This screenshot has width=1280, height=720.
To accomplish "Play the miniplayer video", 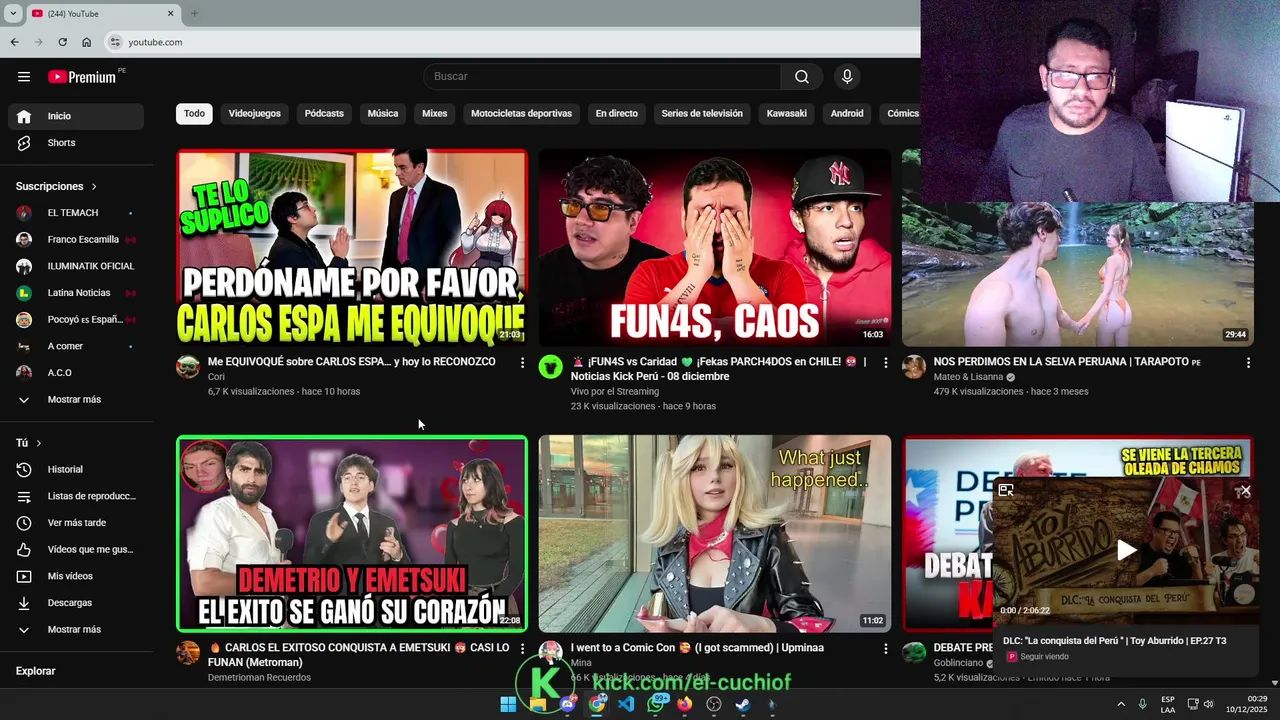I will pyautogui.click(x=1126, y=550).
